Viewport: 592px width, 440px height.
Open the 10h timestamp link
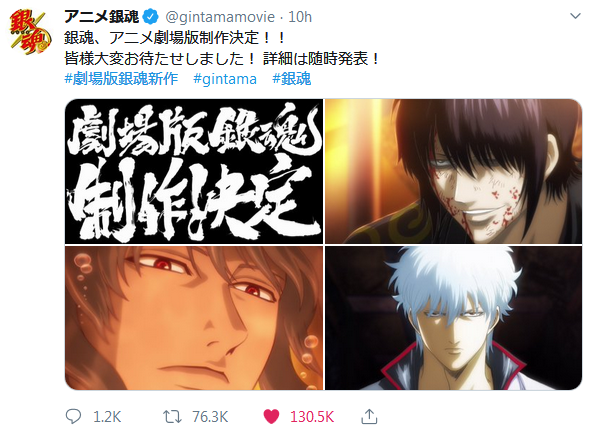pyautogui.click(x=300, y=17)
